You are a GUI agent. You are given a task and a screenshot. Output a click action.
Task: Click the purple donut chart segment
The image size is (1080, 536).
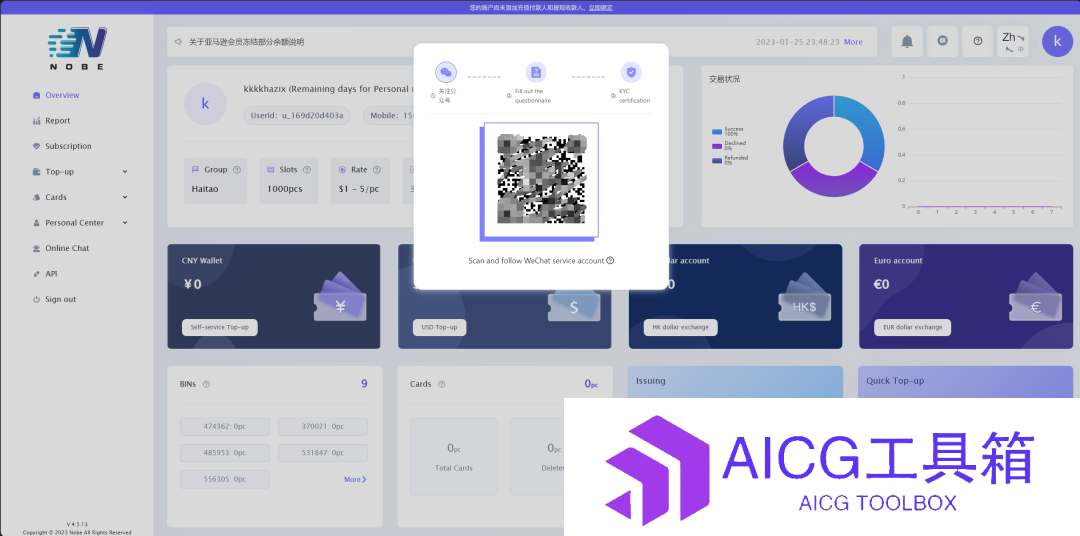832,182
